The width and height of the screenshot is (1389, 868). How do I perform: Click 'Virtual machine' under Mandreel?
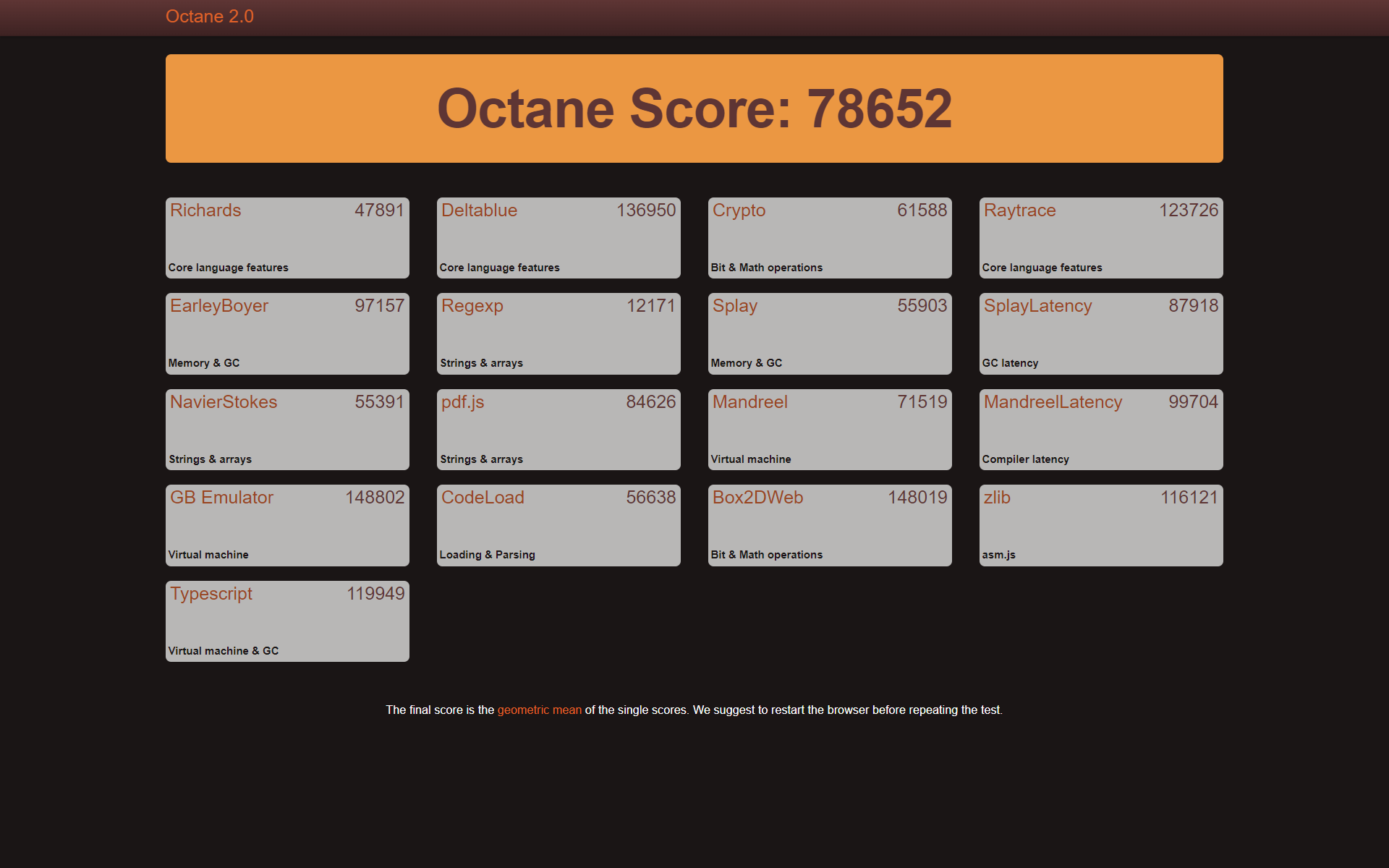[750, 459]
